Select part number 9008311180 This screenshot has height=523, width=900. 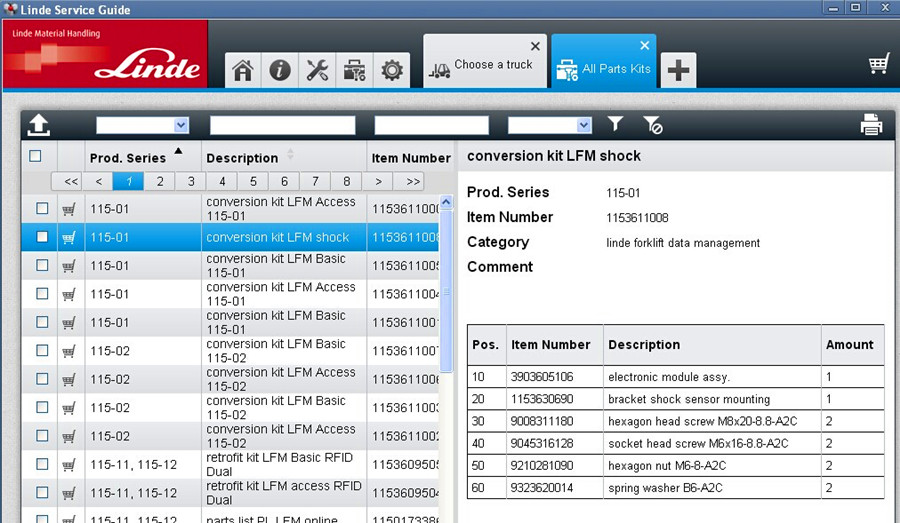click(542, 421)
